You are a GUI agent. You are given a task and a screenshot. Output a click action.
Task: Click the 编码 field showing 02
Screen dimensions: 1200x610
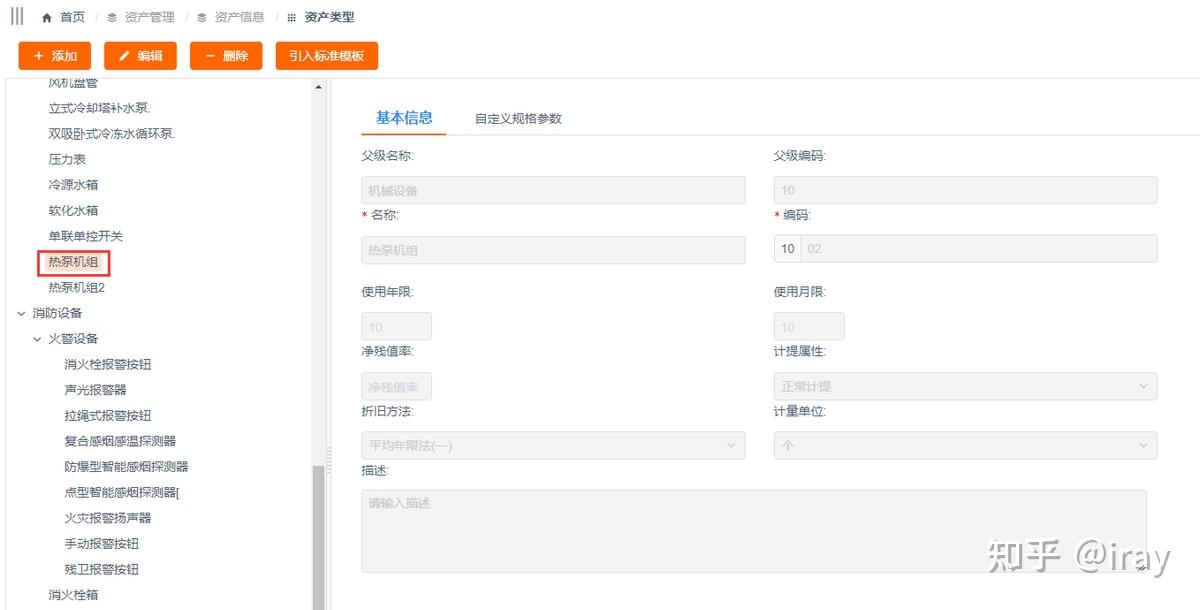coord(979,249)
